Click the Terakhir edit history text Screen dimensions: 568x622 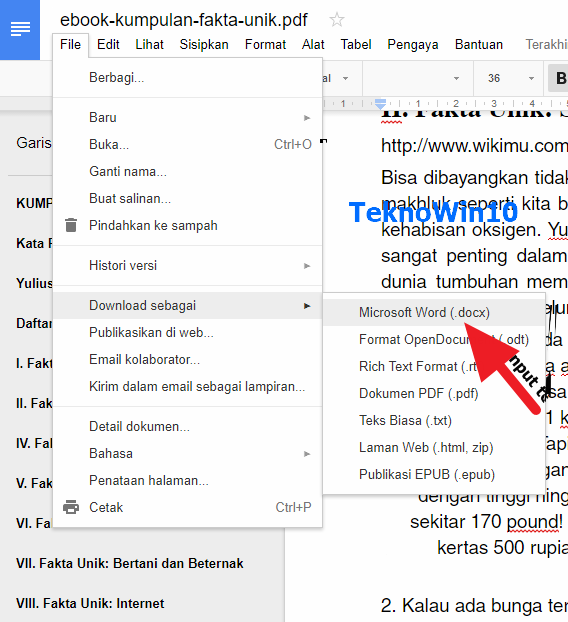click(547, 44)
